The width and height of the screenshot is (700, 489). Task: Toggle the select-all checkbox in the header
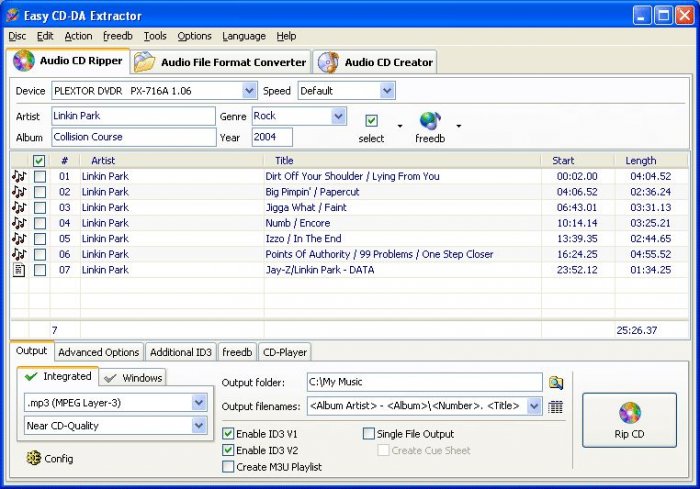39,161
